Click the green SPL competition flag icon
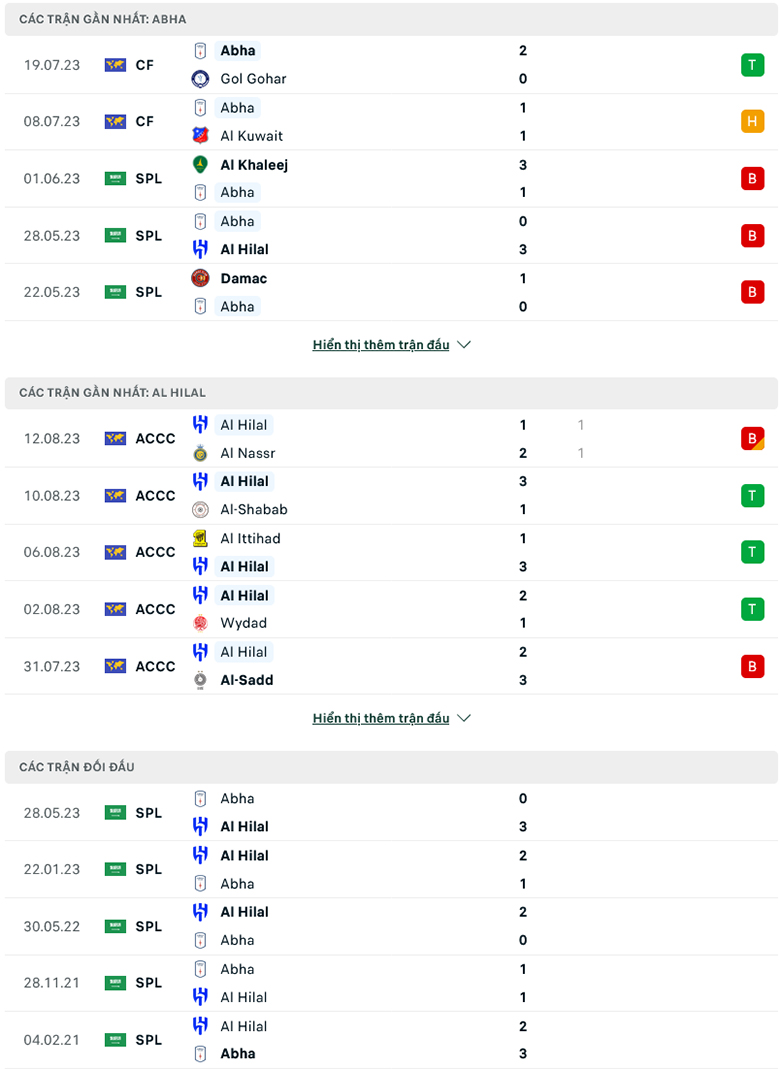780x1069 pixels. pos(114,178)
